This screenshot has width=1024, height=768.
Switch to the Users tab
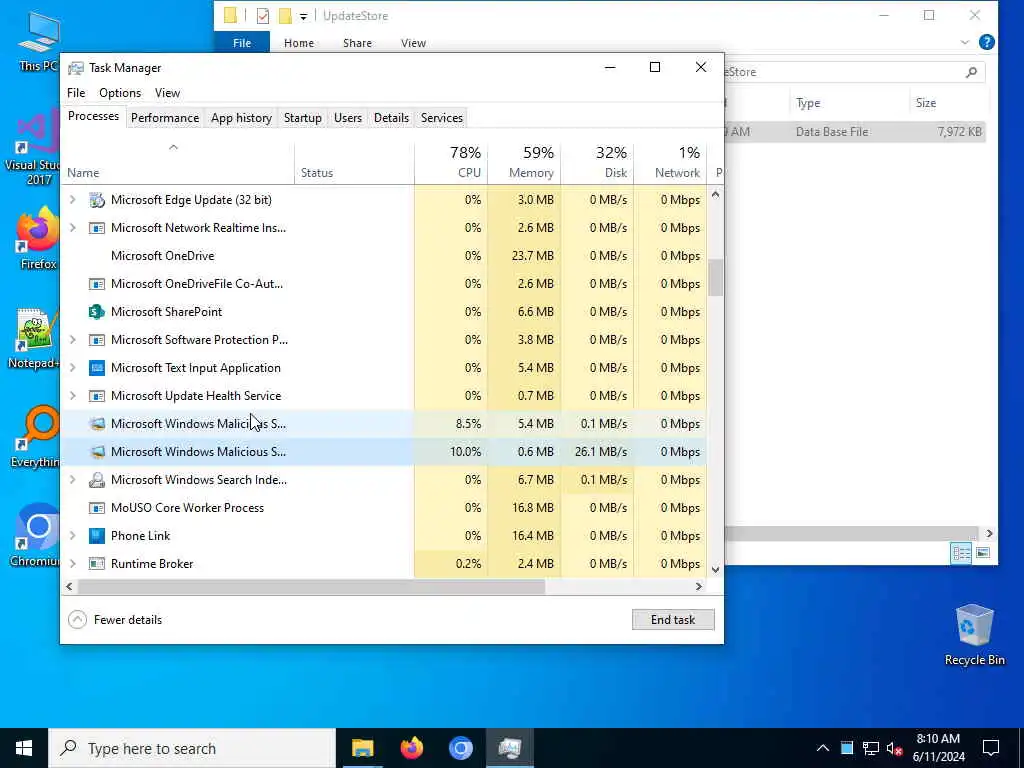[347, 118]
